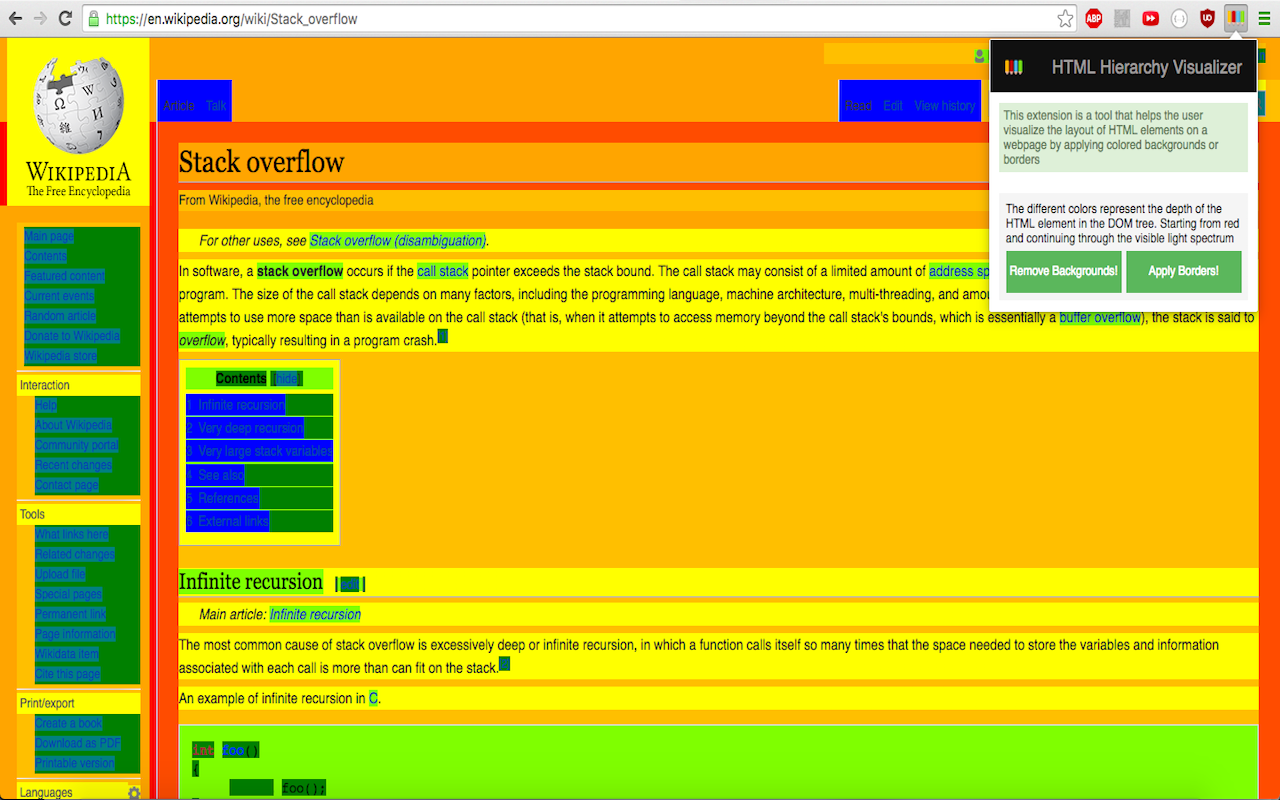This screenshot has width=1280, height=800.
Task: Switch to the Article tab
Action: pyautogui.click(x=179, y=106)
